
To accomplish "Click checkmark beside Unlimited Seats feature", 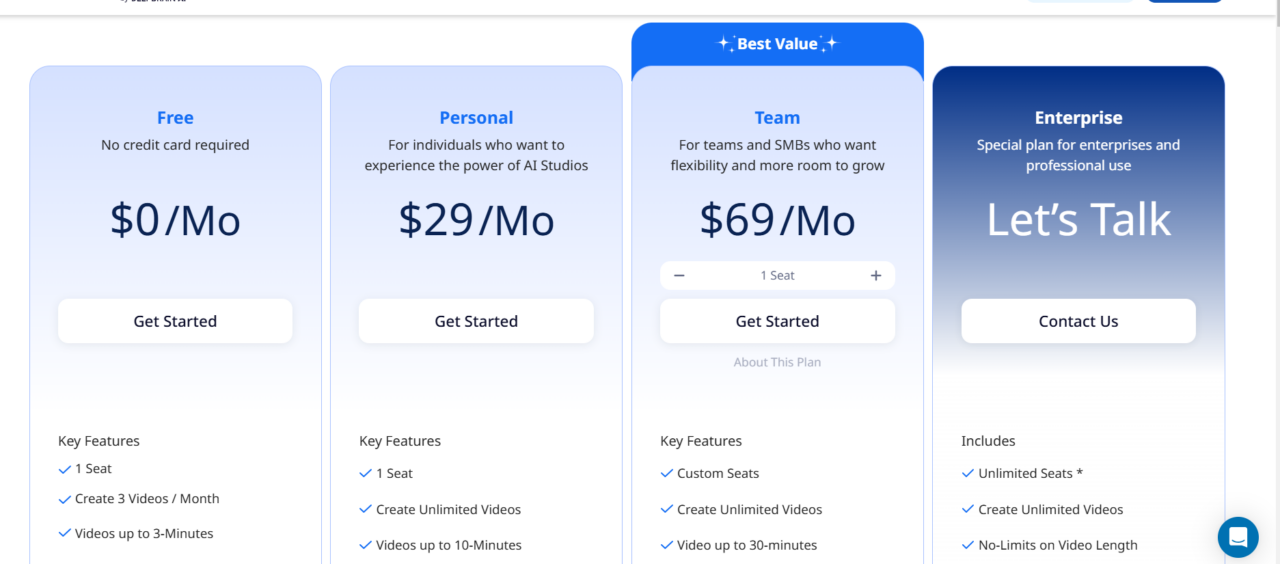I will [x=968, y=473].
